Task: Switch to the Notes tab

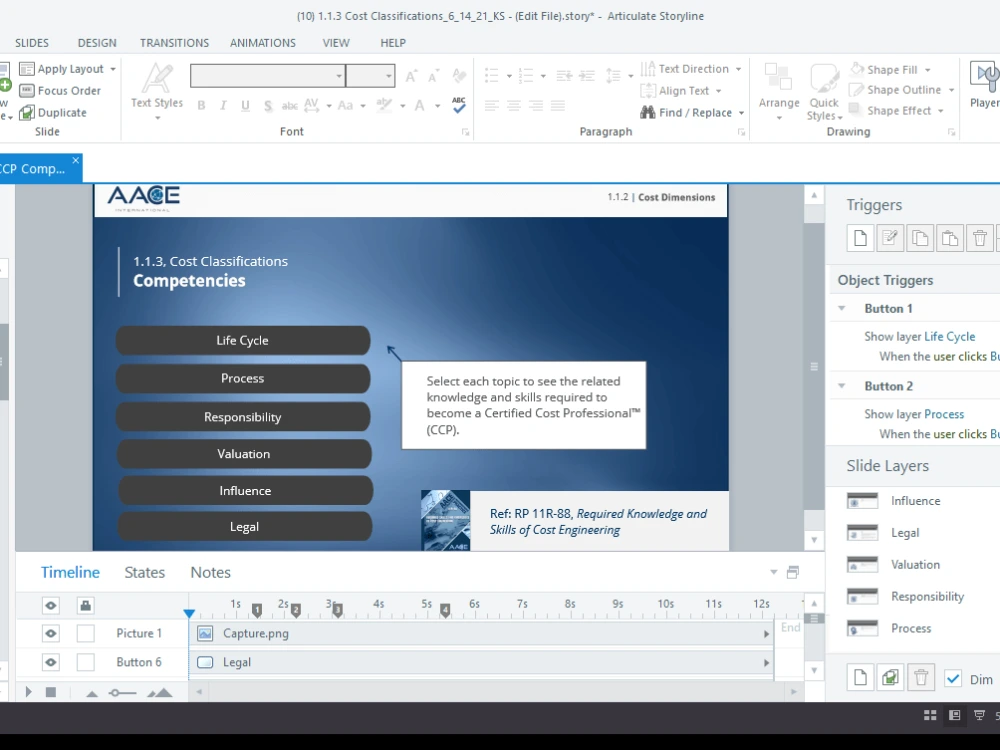Action: click(210, 573)
